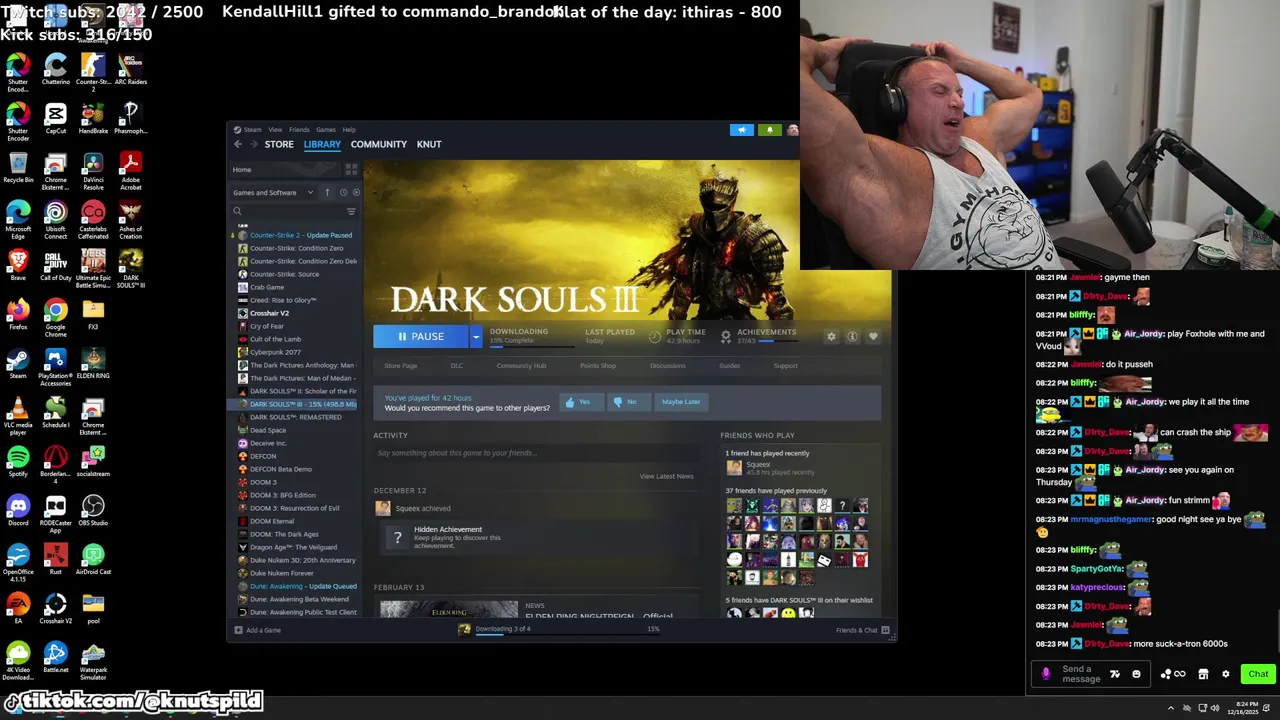This screenshot has width=1280, height=720.
Task: Switch to the STORE tab
Action: click(279, 144)
